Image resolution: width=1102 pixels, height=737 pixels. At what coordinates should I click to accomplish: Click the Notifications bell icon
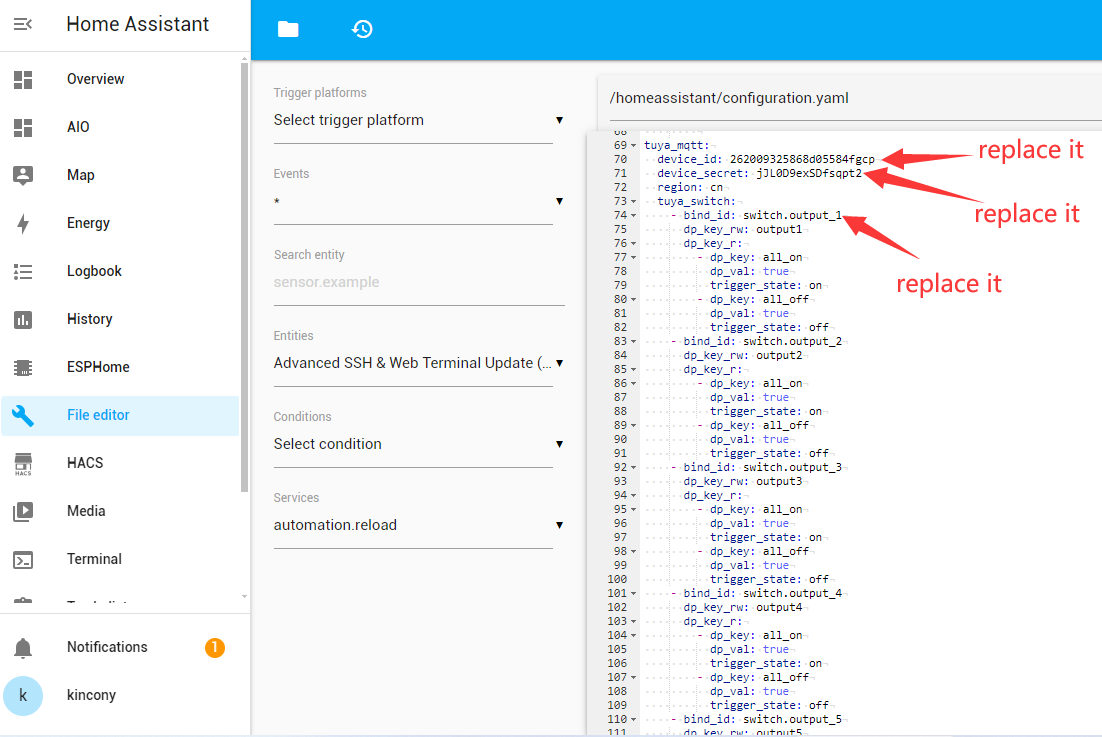pos(23,648)
